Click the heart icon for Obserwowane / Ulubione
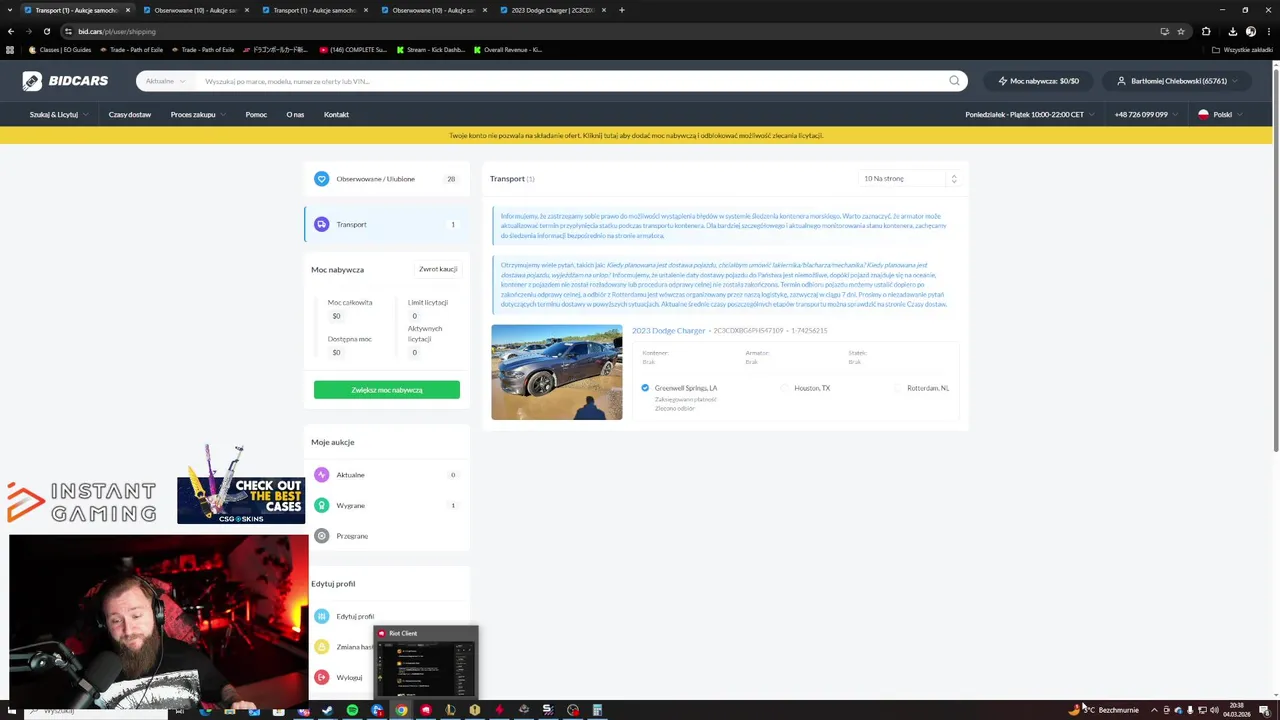Image resolution: width=1280 pixels, height=720 pixels. point(321,179)
